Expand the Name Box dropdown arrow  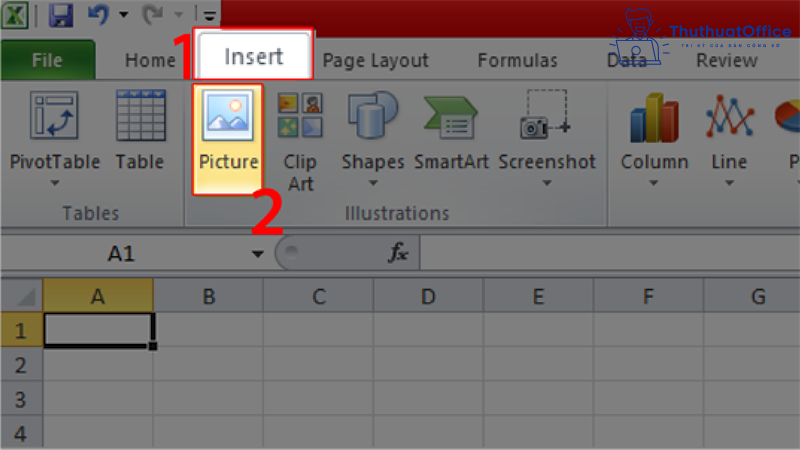[257, 254]
